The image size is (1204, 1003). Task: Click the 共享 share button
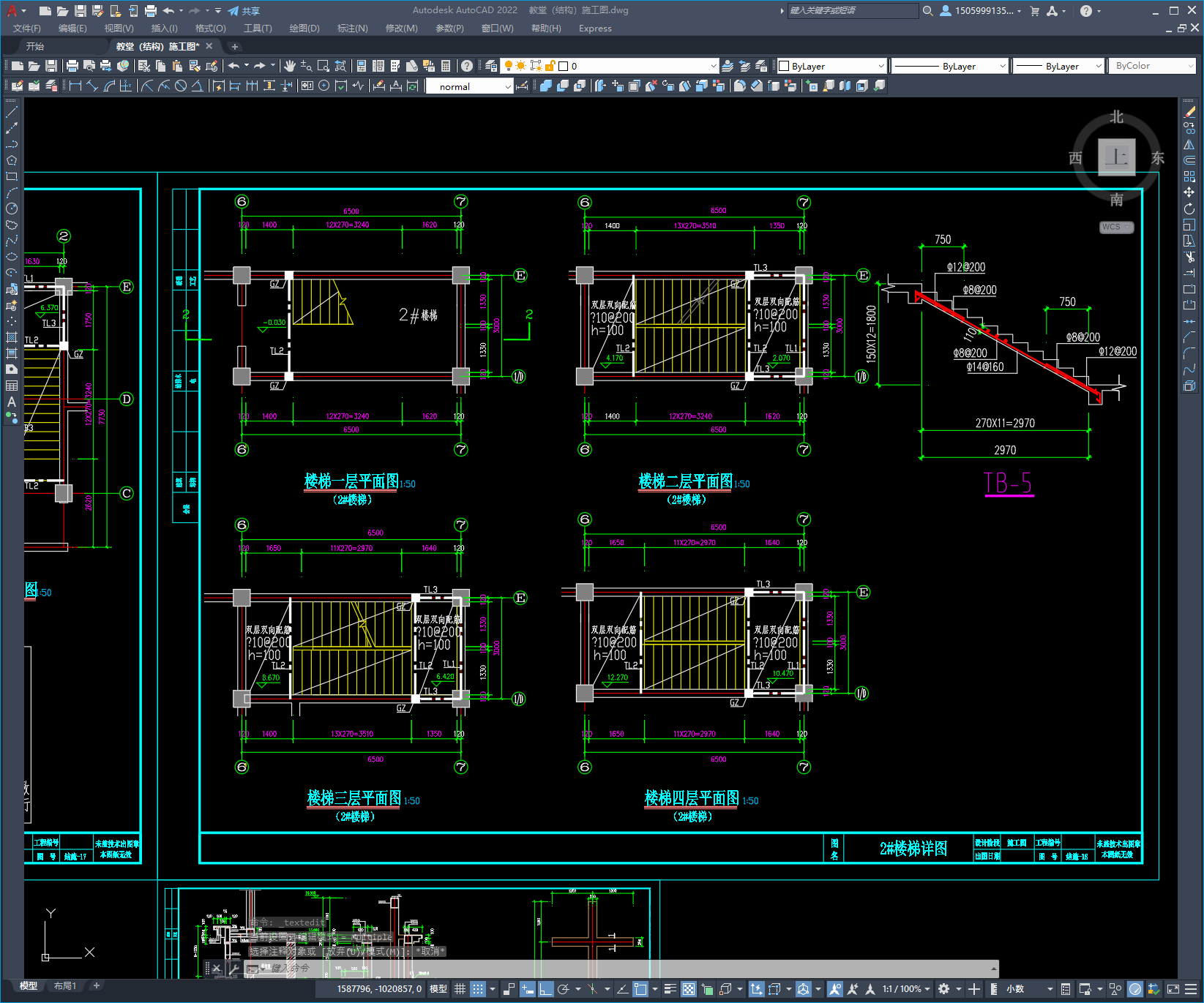coord(244,11)
